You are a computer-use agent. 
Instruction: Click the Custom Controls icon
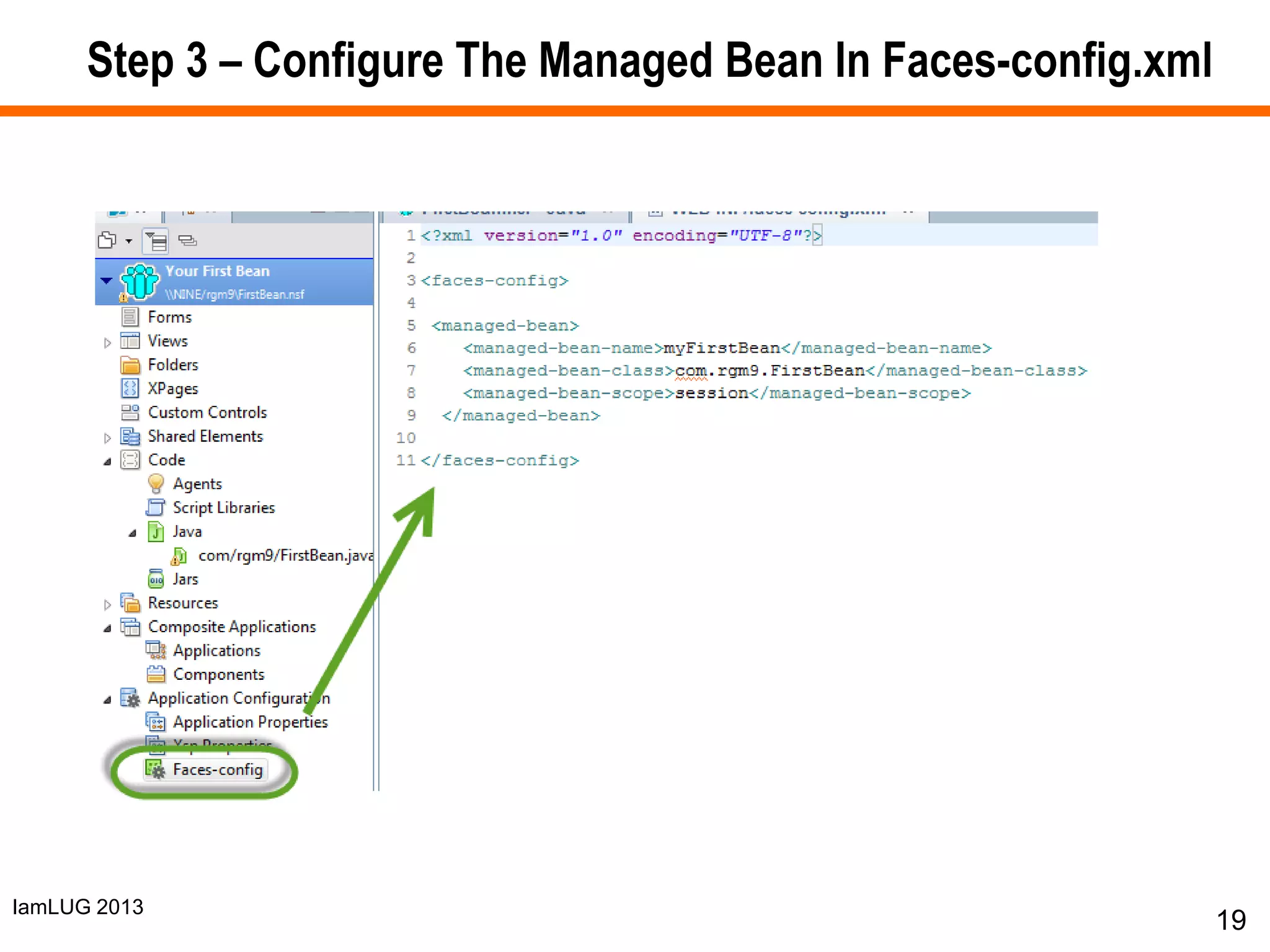tap(130, 412)
